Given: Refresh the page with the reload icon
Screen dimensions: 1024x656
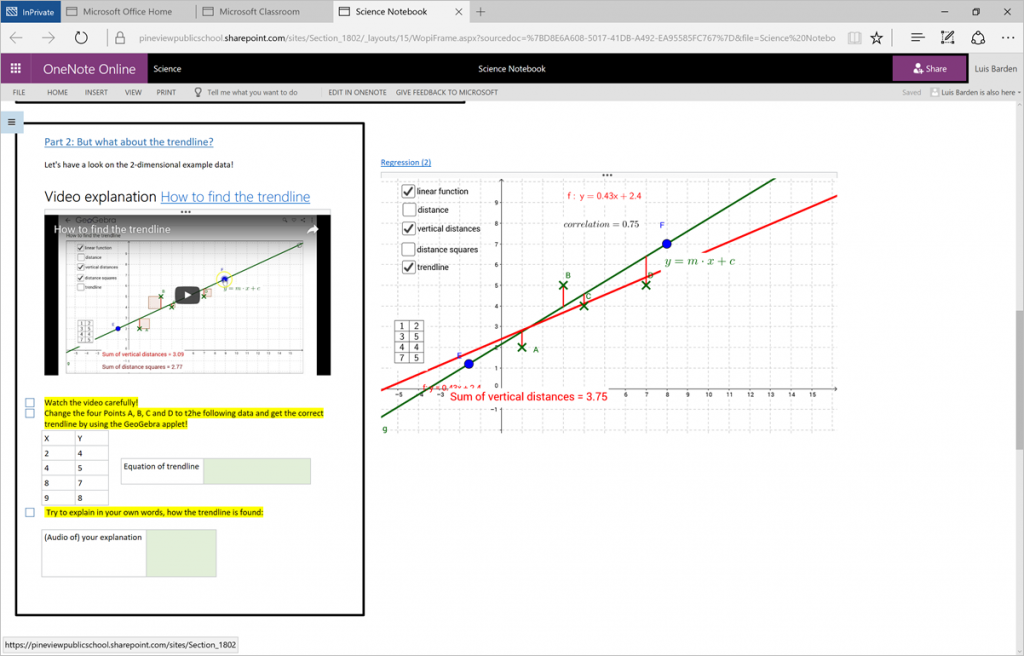Looking at the screenshot, I should pos(81,38).
